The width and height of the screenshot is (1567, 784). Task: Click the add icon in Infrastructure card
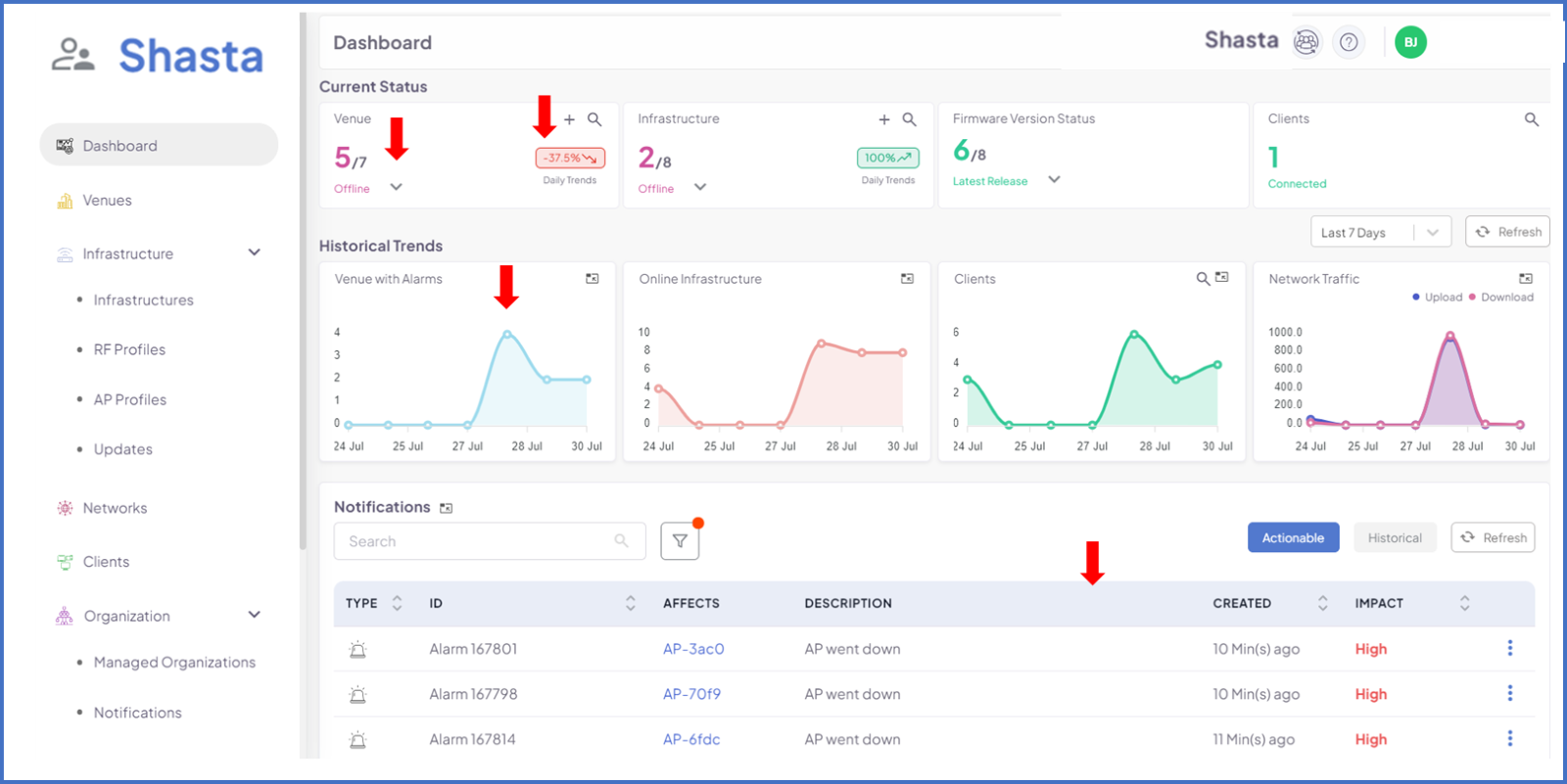click(x=884, y=119)
